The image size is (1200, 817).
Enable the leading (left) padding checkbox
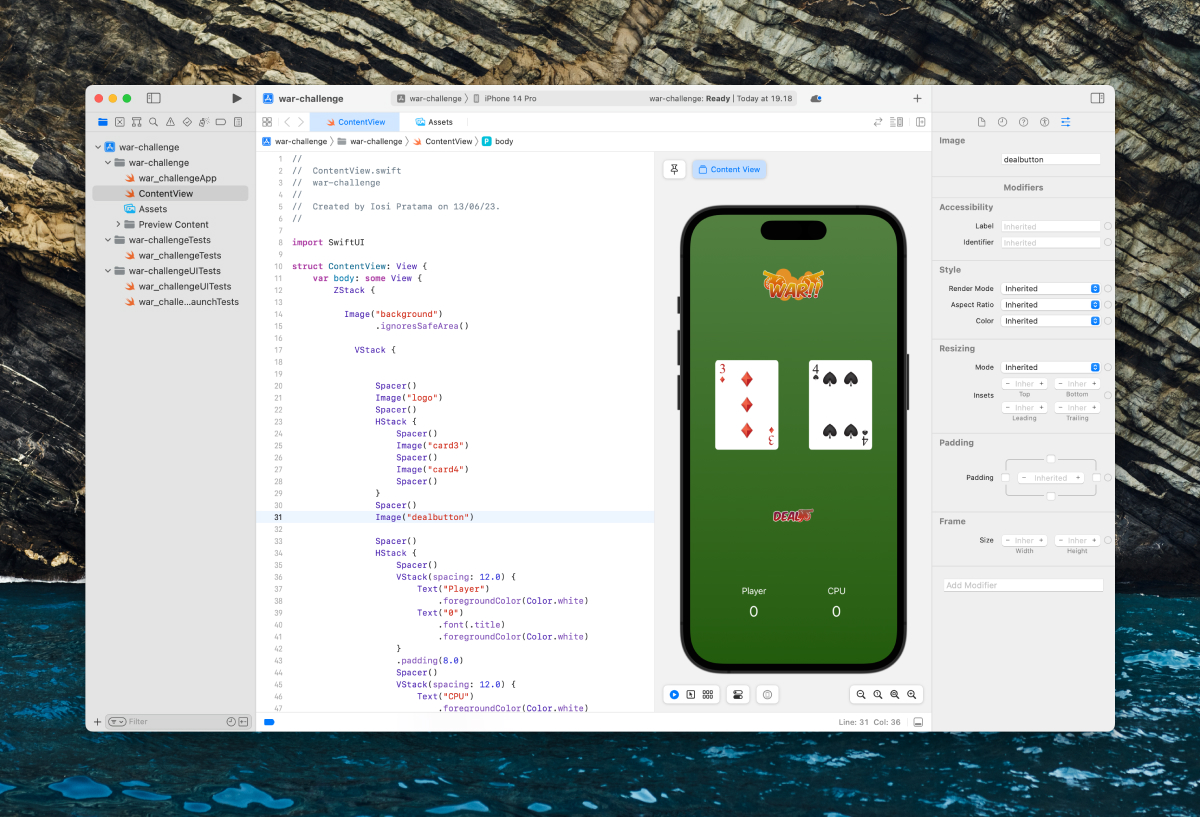pyautogui.click(x=1005, y=478)
